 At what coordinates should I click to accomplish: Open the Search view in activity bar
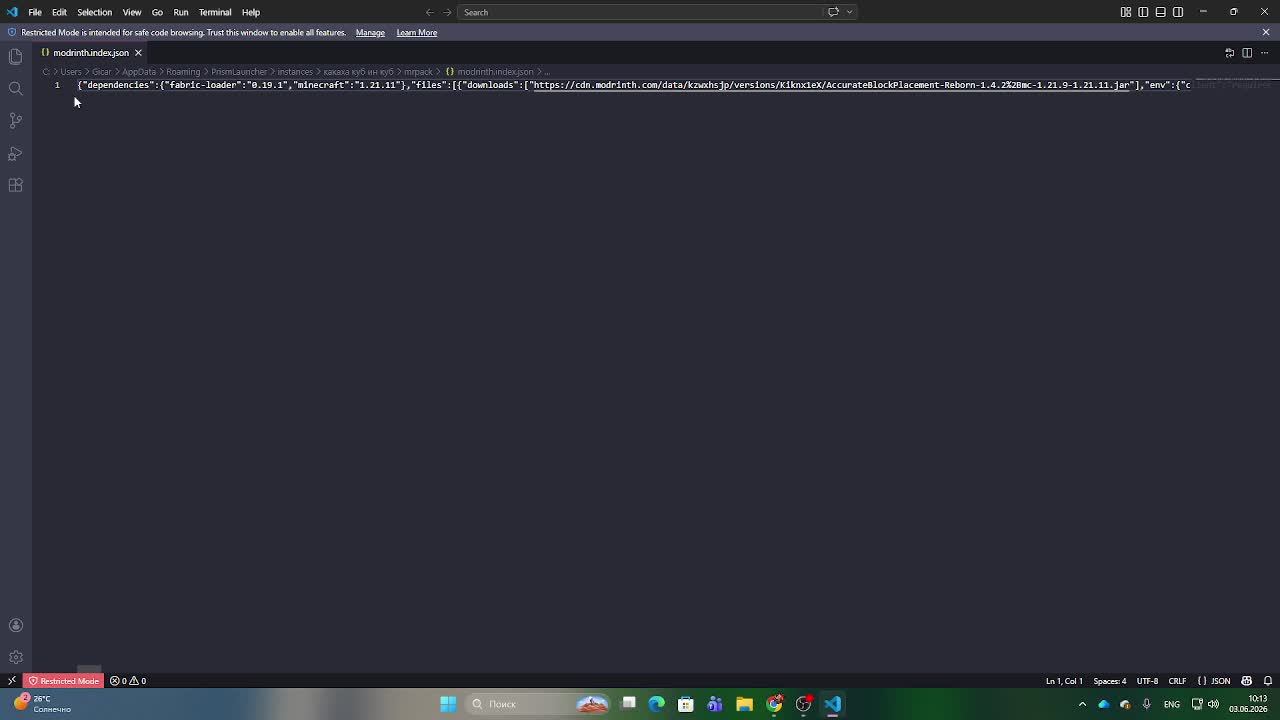coord(15,89)
